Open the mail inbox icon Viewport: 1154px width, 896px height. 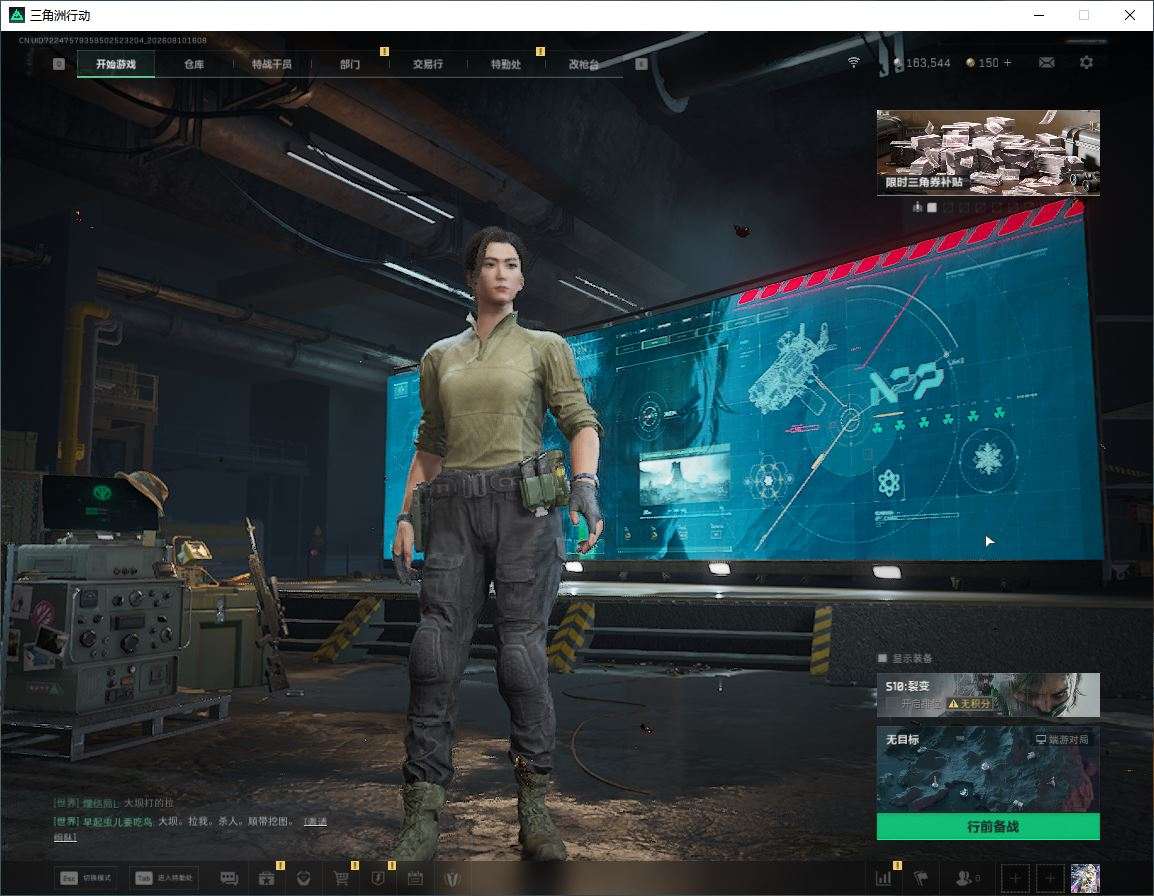[1047, 63]
